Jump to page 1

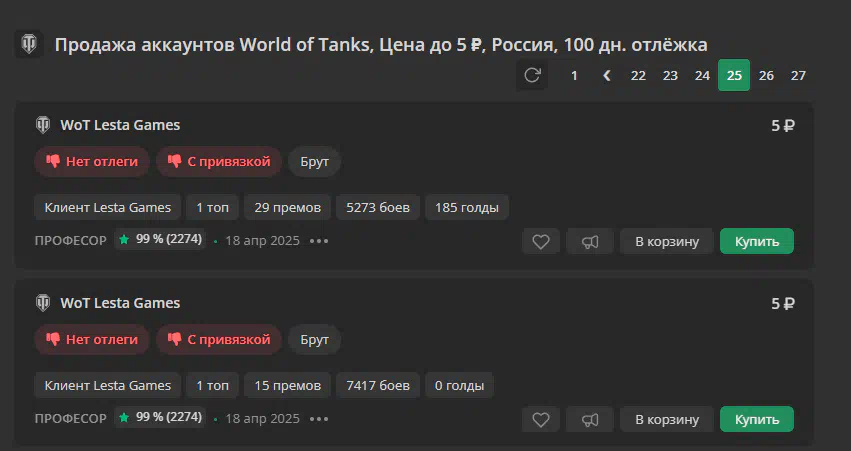pos(574,75)
